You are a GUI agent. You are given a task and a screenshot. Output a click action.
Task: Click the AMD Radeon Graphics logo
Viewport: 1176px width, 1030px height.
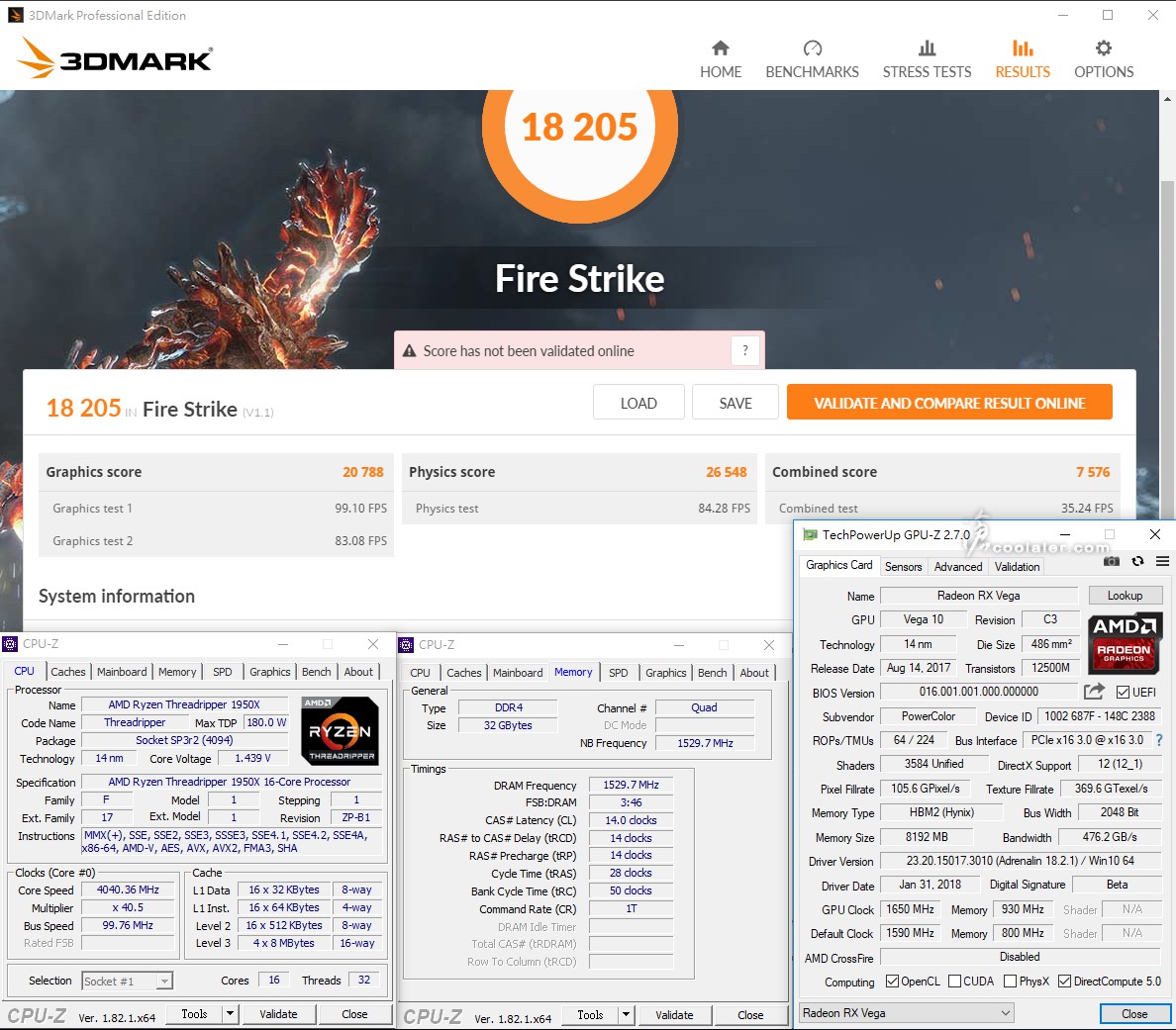pyautogui.click(x=1125, y=642)
